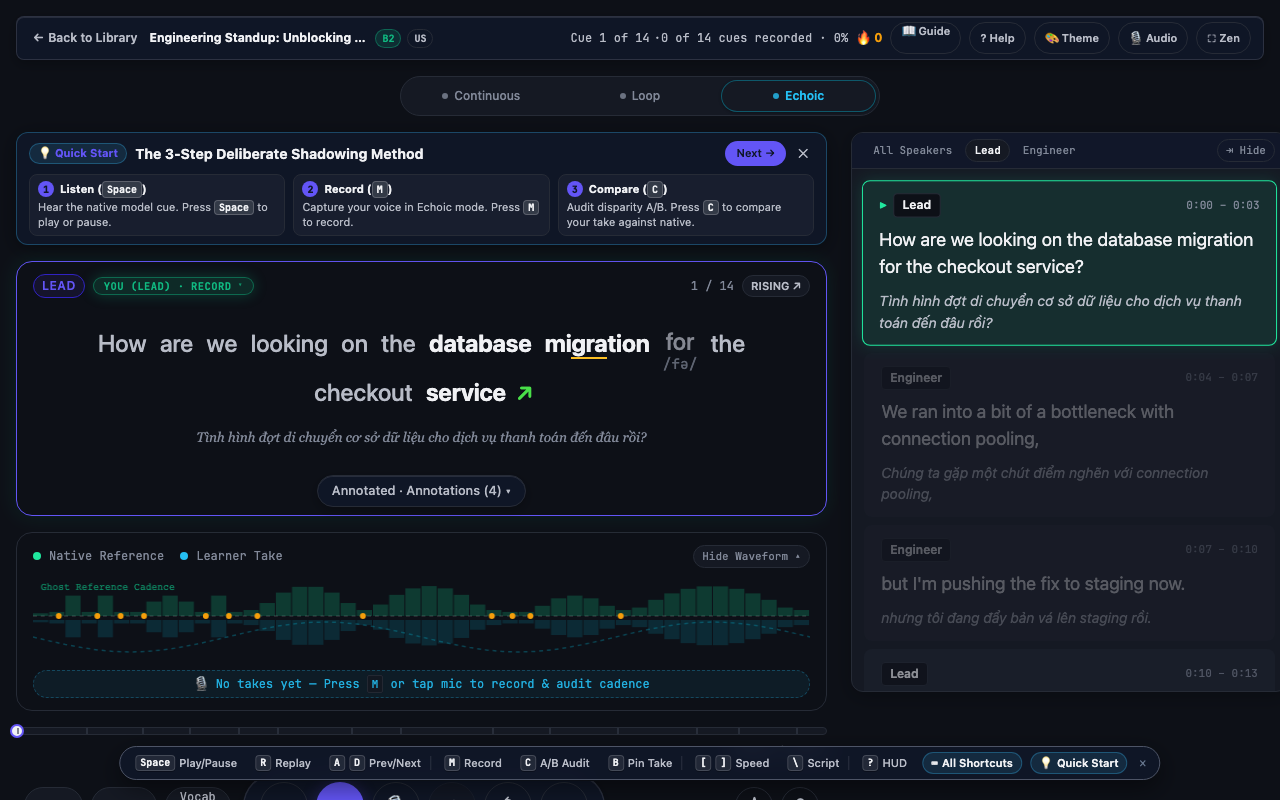Viewport: 1280px width, 800px height.
Task: Switch to the Engineer speaker tab
Action: pos(1049,151)
